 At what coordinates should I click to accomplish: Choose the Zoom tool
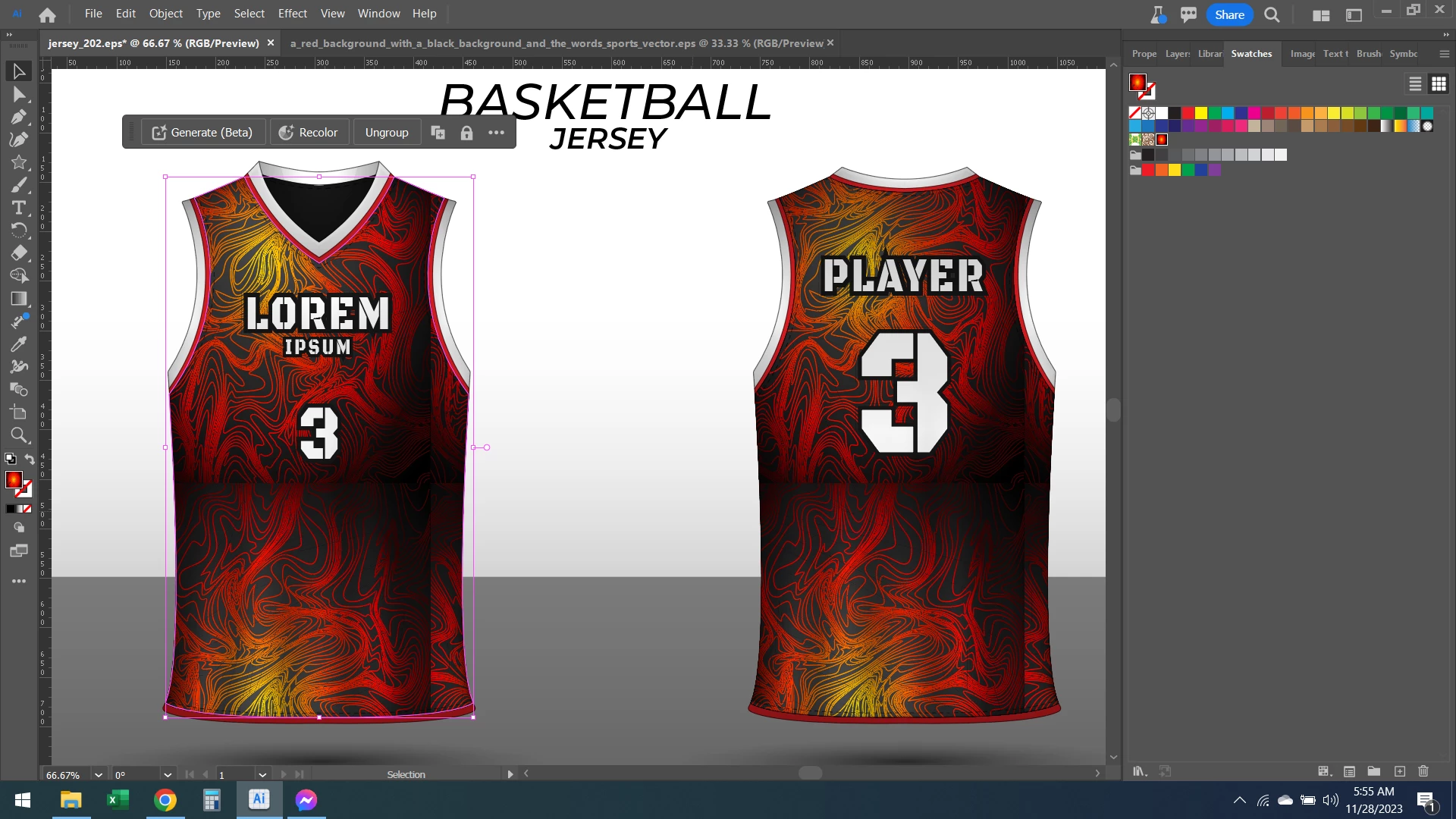coord(19,435)
